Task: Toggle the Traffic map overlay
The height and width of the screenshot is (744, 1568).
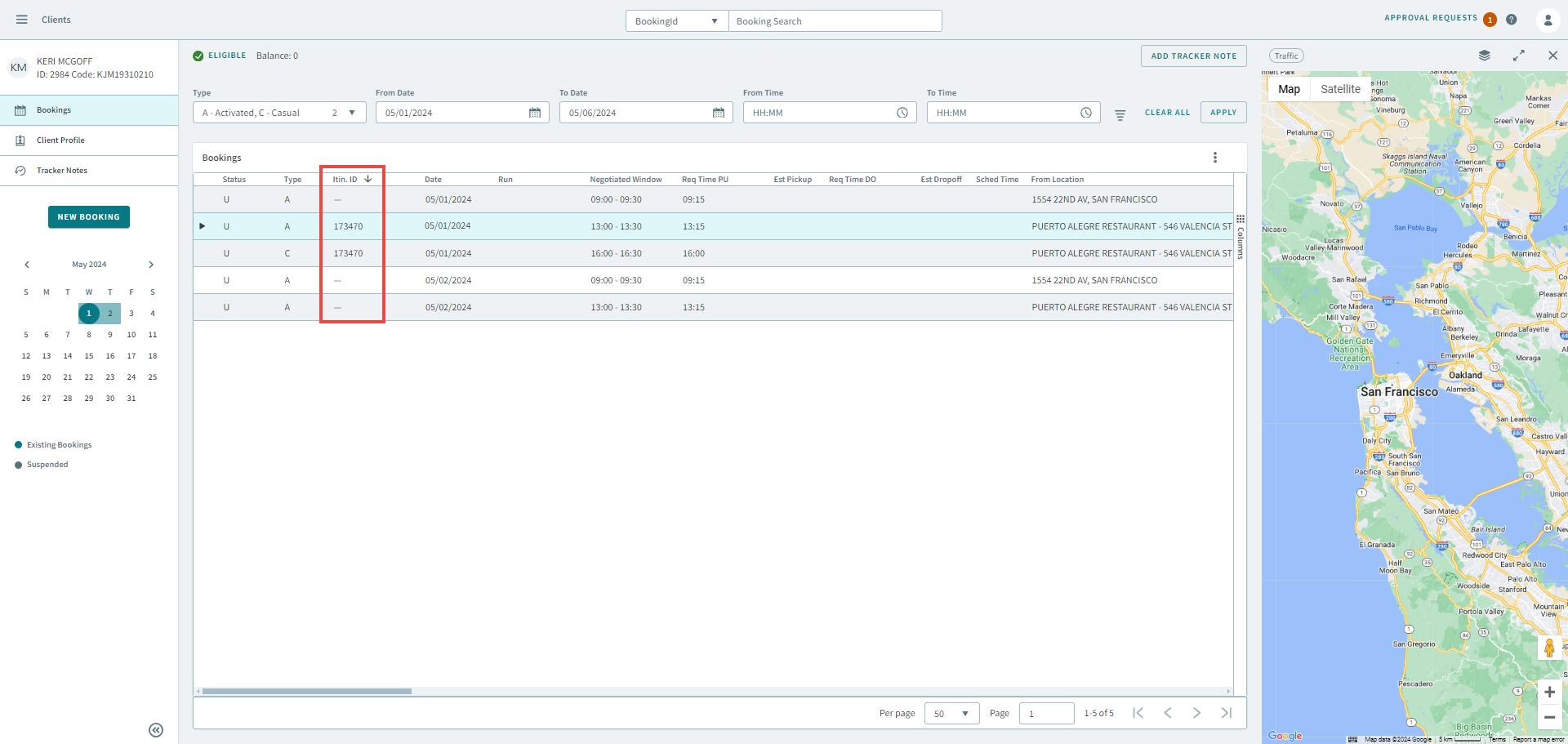Action: [1286, 56]
